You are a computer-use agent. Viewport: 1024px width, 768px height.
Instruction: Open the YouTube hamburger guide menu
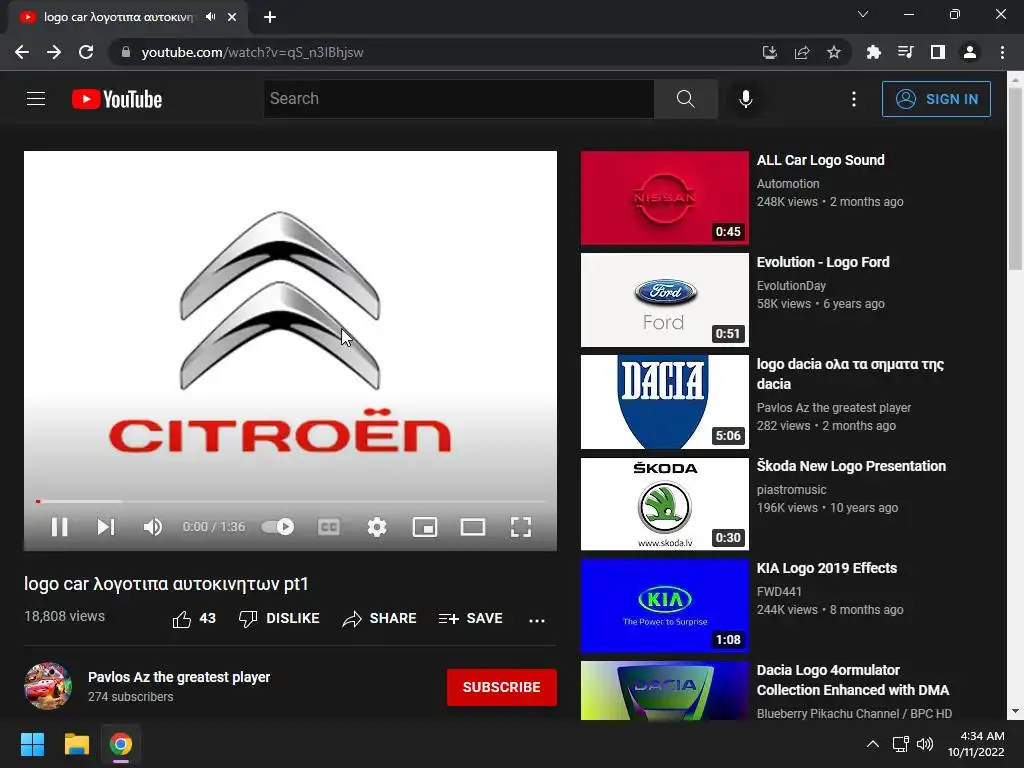click(x=36, y=99)
